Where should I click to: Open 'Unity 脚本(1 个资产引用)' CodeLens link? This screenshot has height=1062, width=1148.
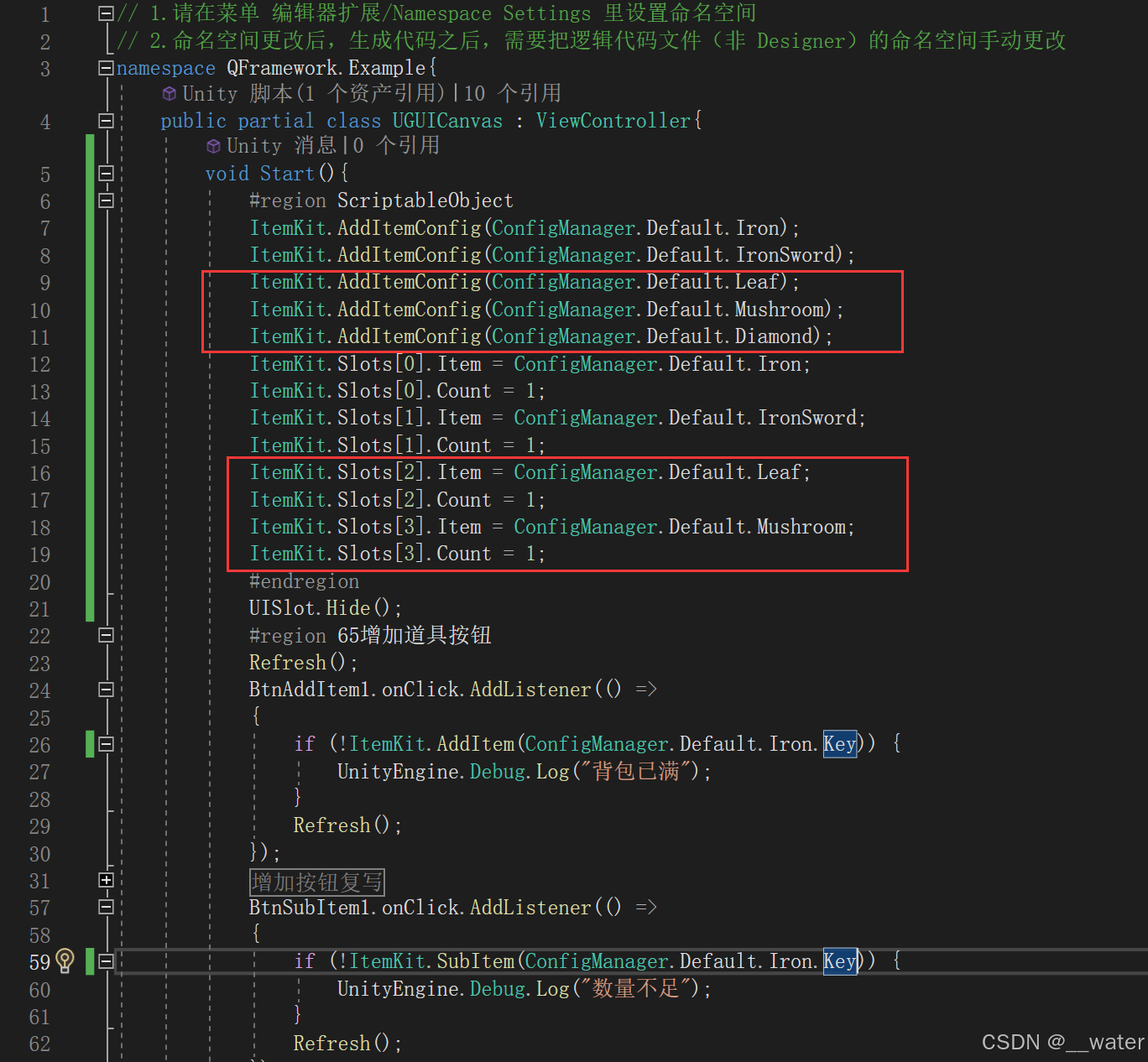[x=314, y=93]
